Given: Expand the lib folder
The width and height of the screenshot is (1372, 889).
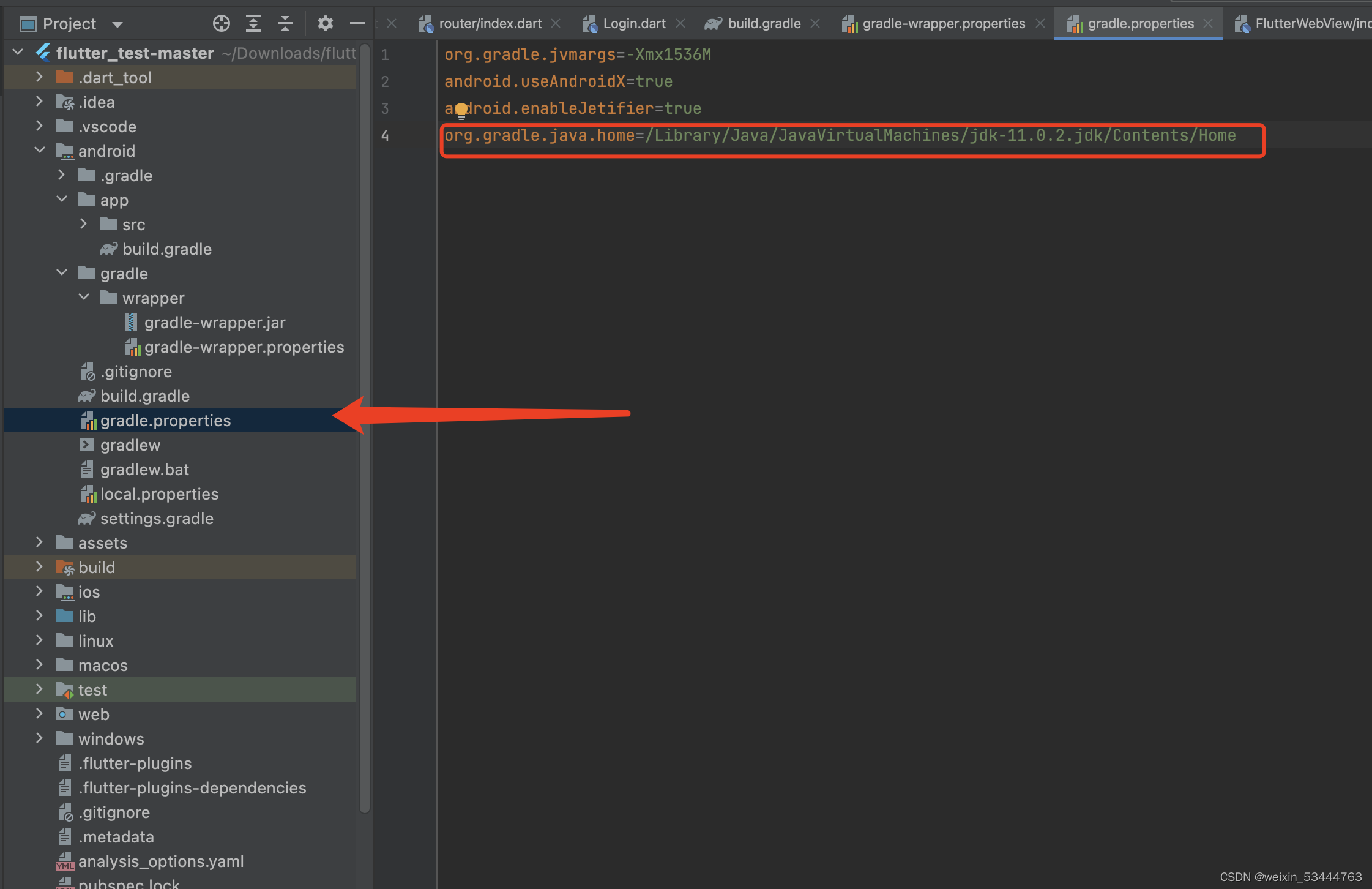Looking at the screenshot, I should click(x=40, y=616).
